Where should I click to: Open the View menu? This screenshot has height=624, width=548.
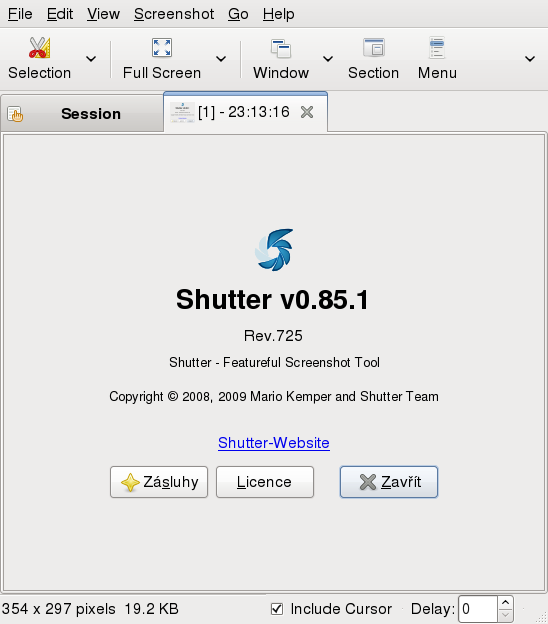tap(103, 14)
